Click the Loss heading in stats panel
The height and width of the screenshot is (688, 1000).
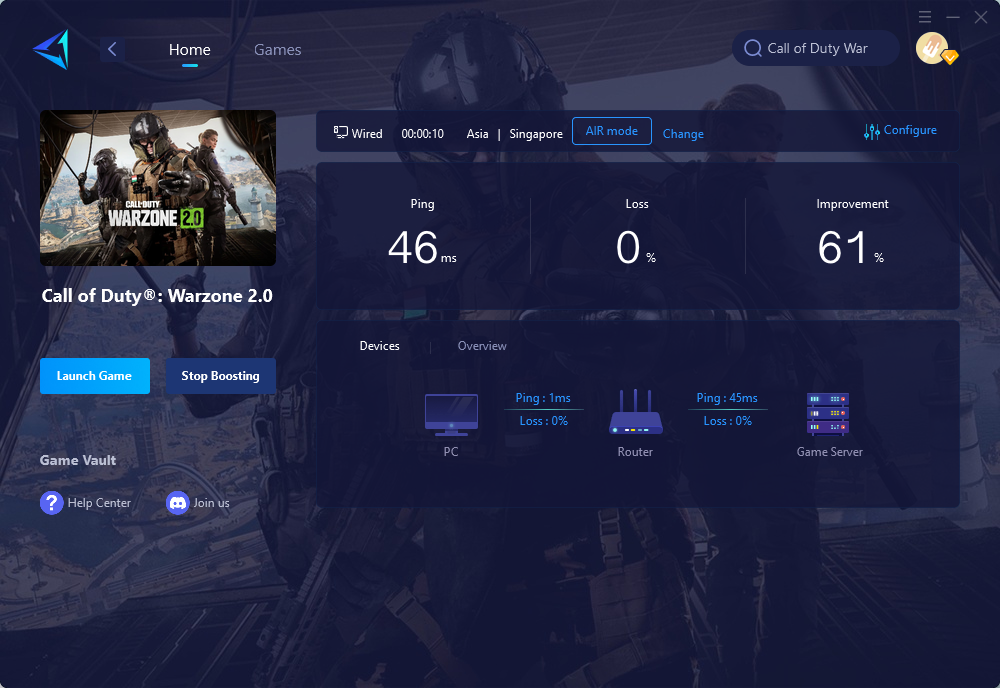(637, 204)
